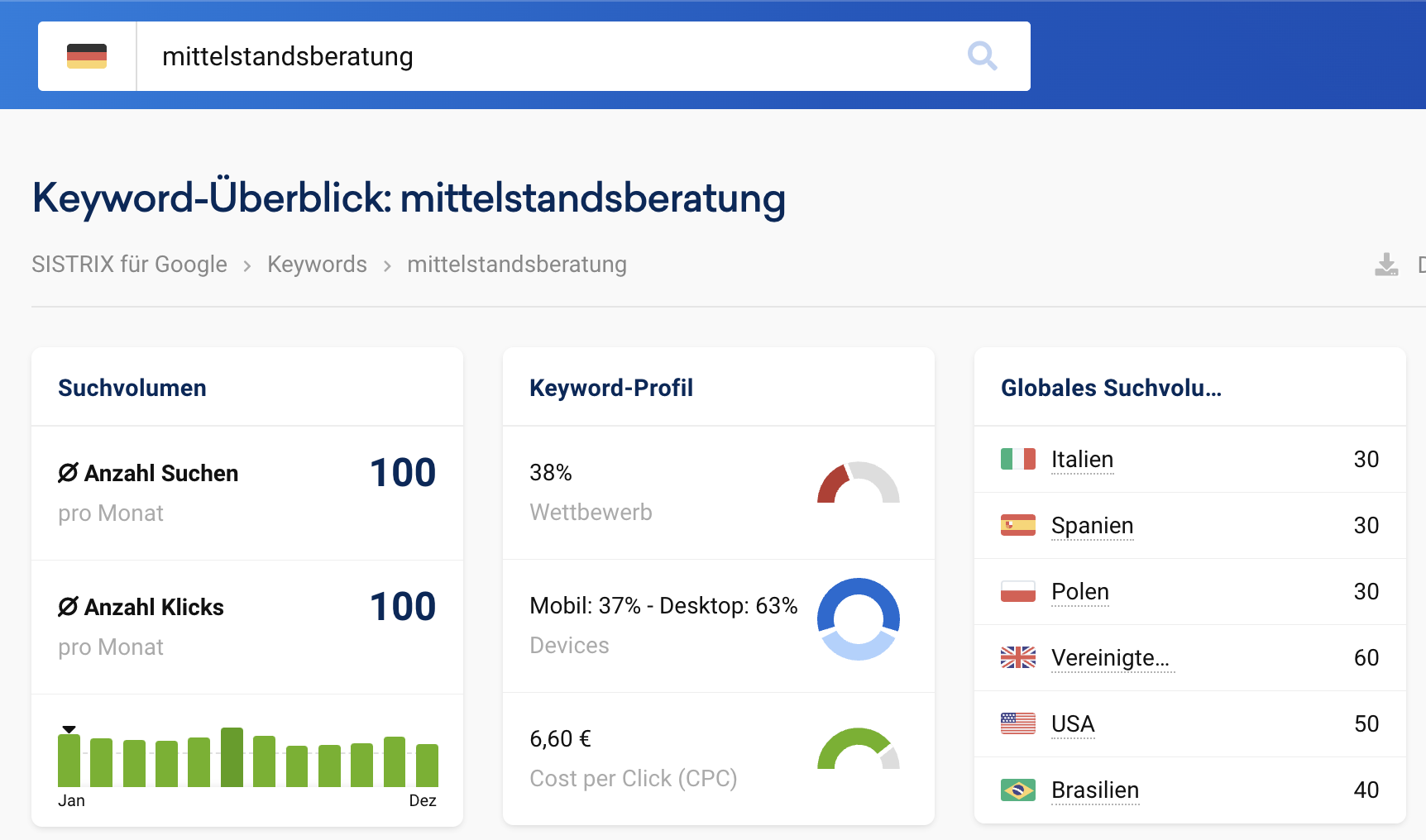The width and height of the screenshot is (1426, 840).
Task: Click the value 40 for Brasilien
Action: tap(1366, 790)
